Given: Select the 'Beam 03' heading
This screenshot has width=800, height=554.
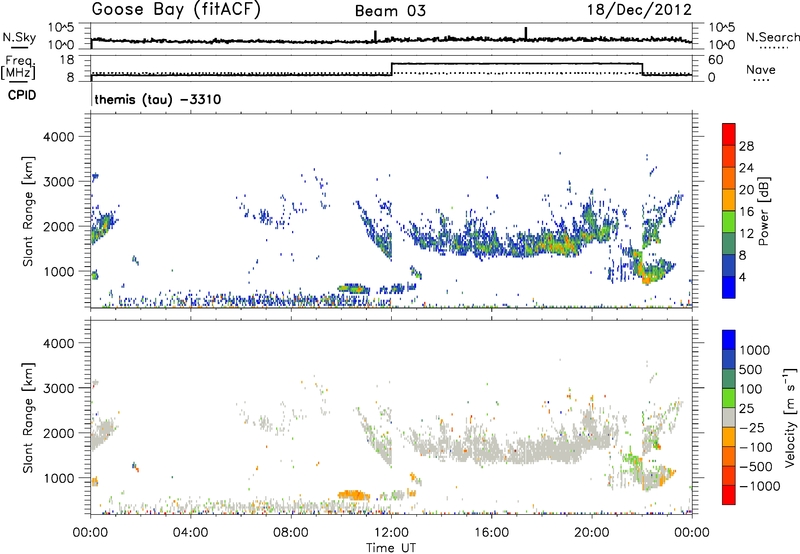Looking at the screenshot, I should tap(390, 11).
